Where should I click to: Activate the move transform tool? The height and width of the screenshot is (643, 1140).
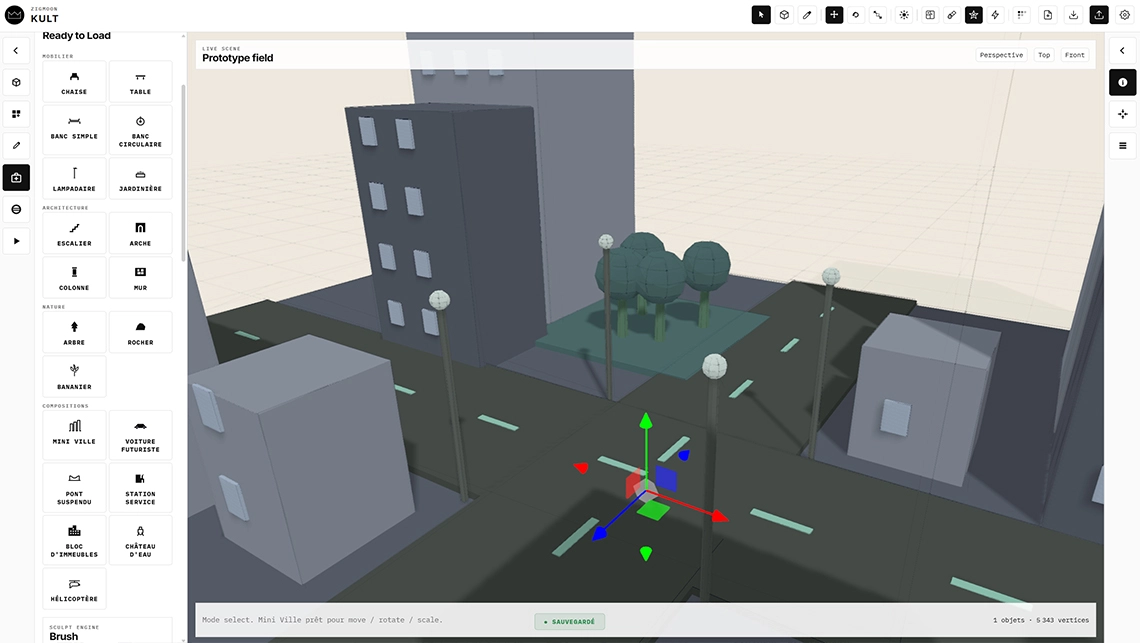pyautogui.click(x=834, y=15)
